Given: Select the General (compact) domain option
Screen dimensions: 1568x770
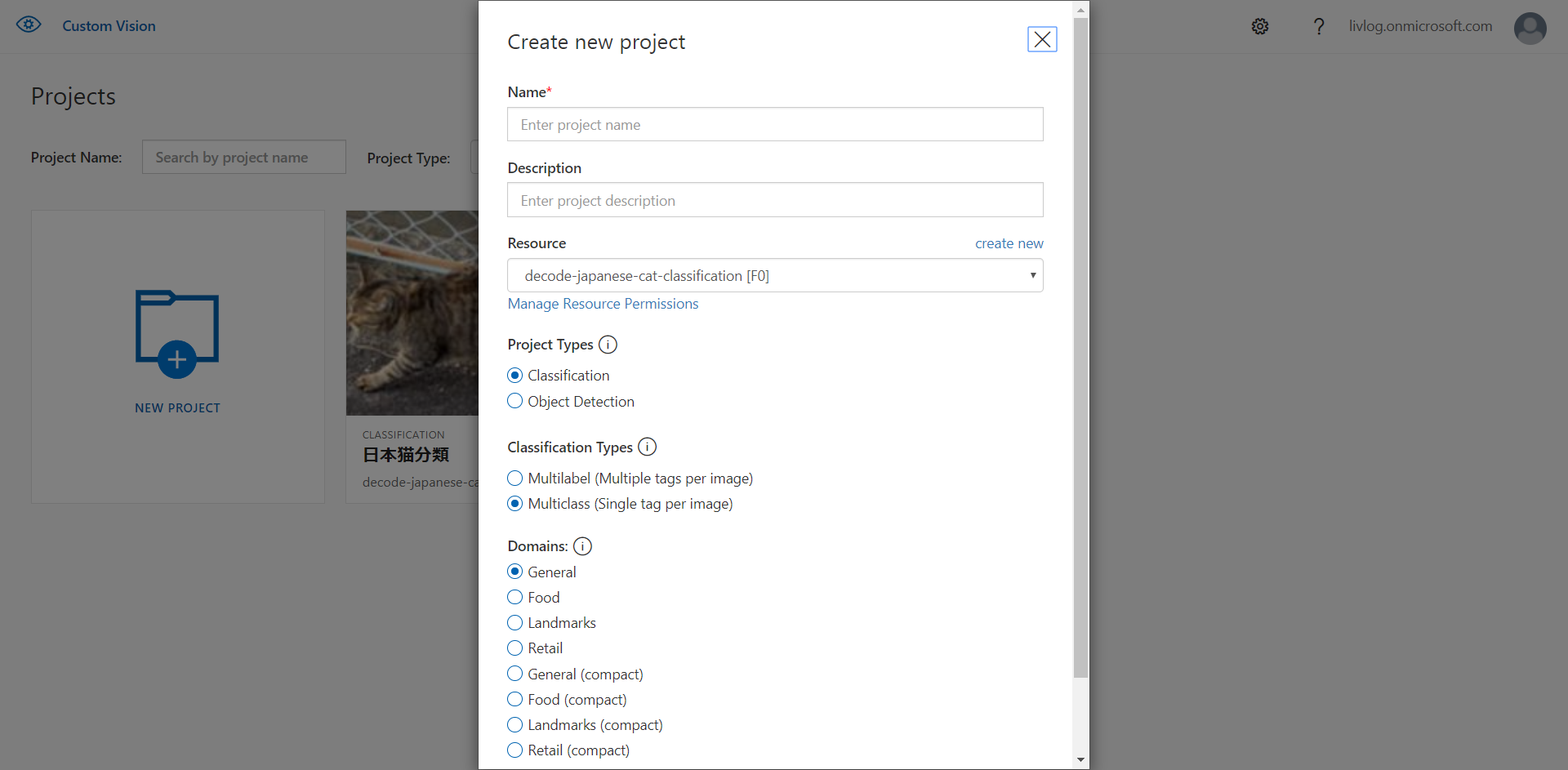Looking at the screenshot, I should 514,674.
